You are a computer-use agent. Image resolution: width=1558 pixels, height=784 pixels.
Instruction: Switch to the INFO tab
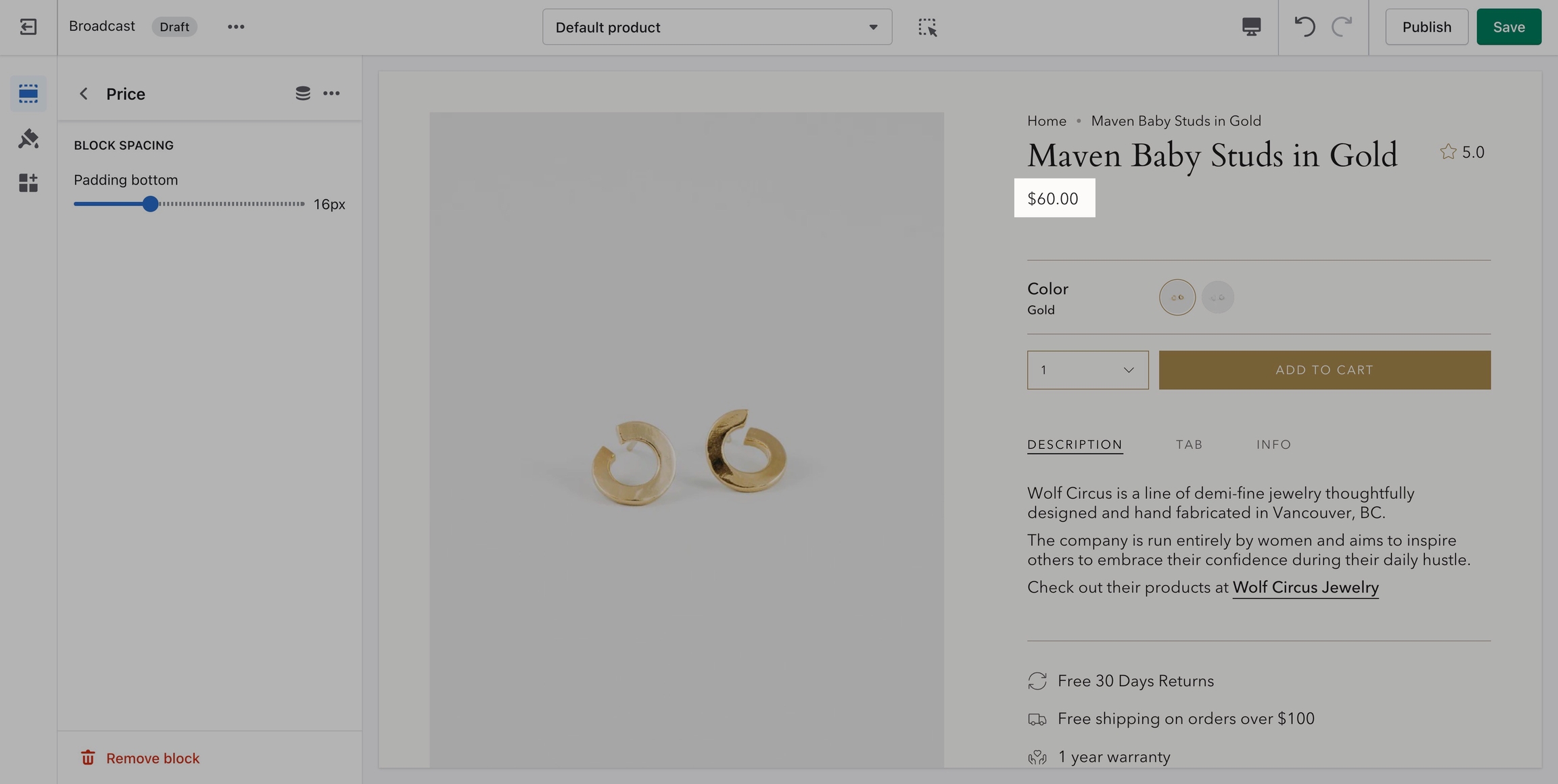(1273, 445)
